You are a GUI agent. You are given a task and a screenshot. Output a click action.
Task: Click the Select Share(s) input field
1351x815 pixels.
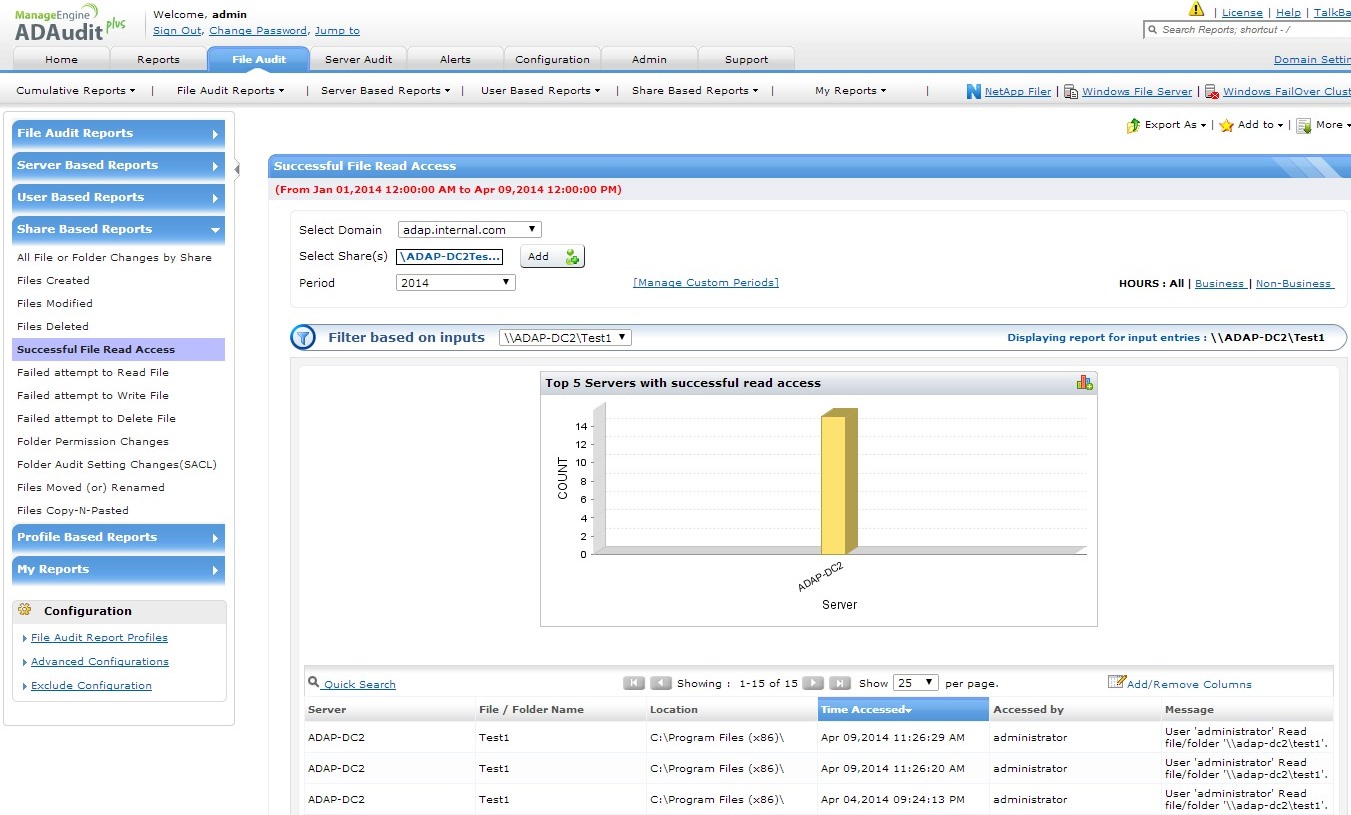pyautogui.click(x=449, y=257)
